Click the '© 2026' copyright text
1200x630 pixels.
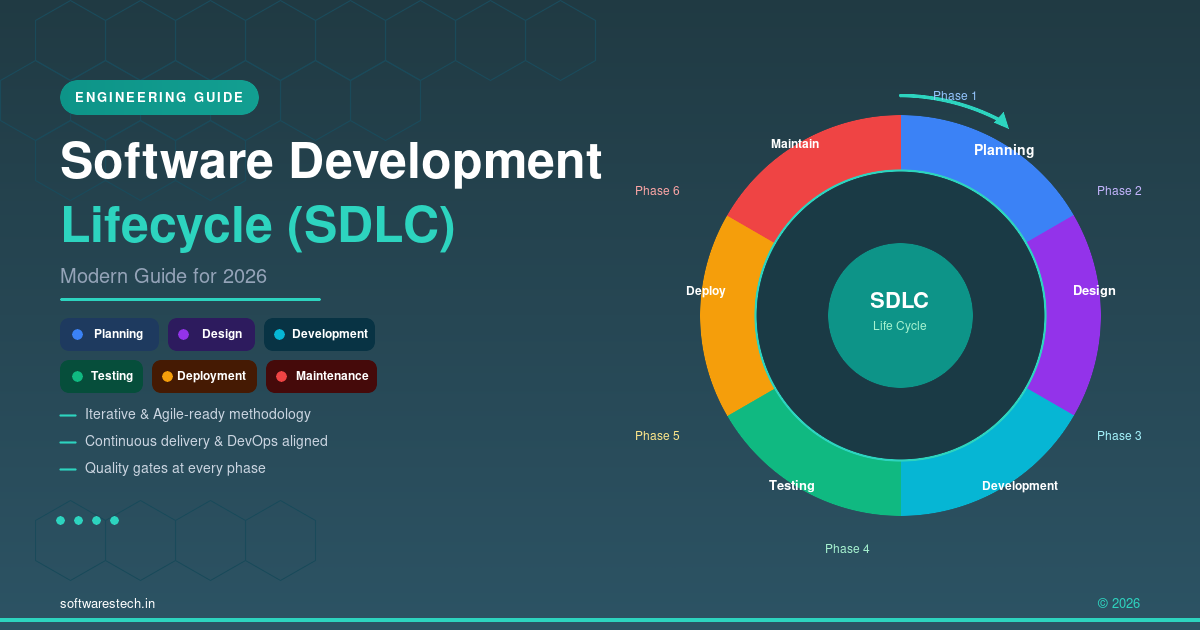(x=1119, y=604)
